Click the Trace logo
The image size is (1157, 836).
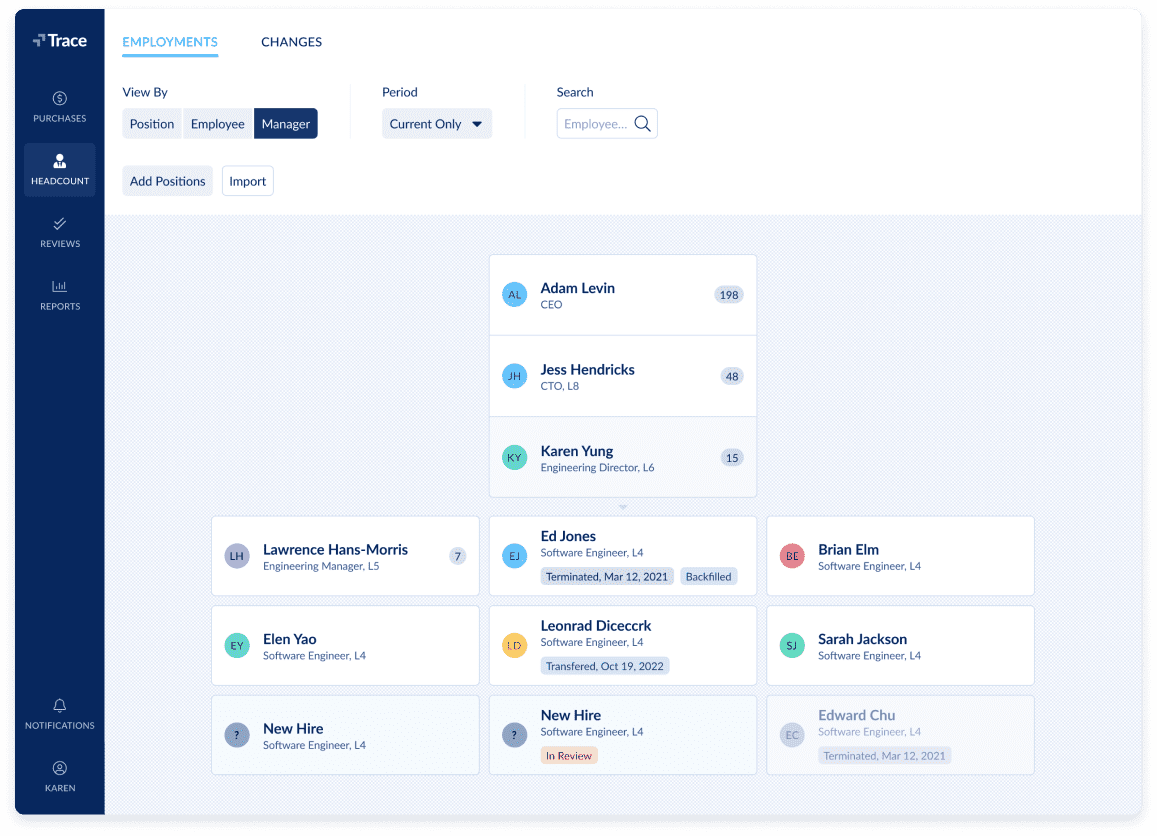pos(60,41)
